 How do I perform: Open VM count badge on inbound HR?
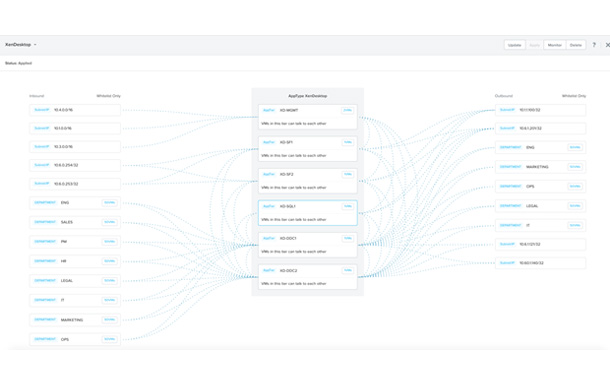(109, 261)
